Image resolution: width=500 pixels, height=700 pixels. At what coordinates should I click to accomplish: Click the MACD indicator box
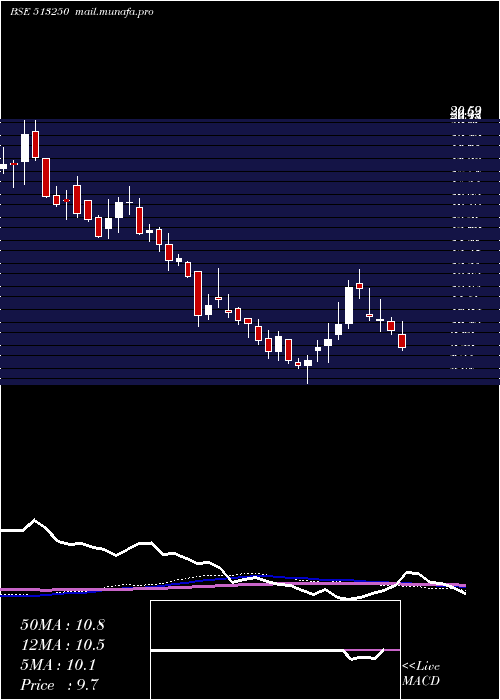(275, 650)
